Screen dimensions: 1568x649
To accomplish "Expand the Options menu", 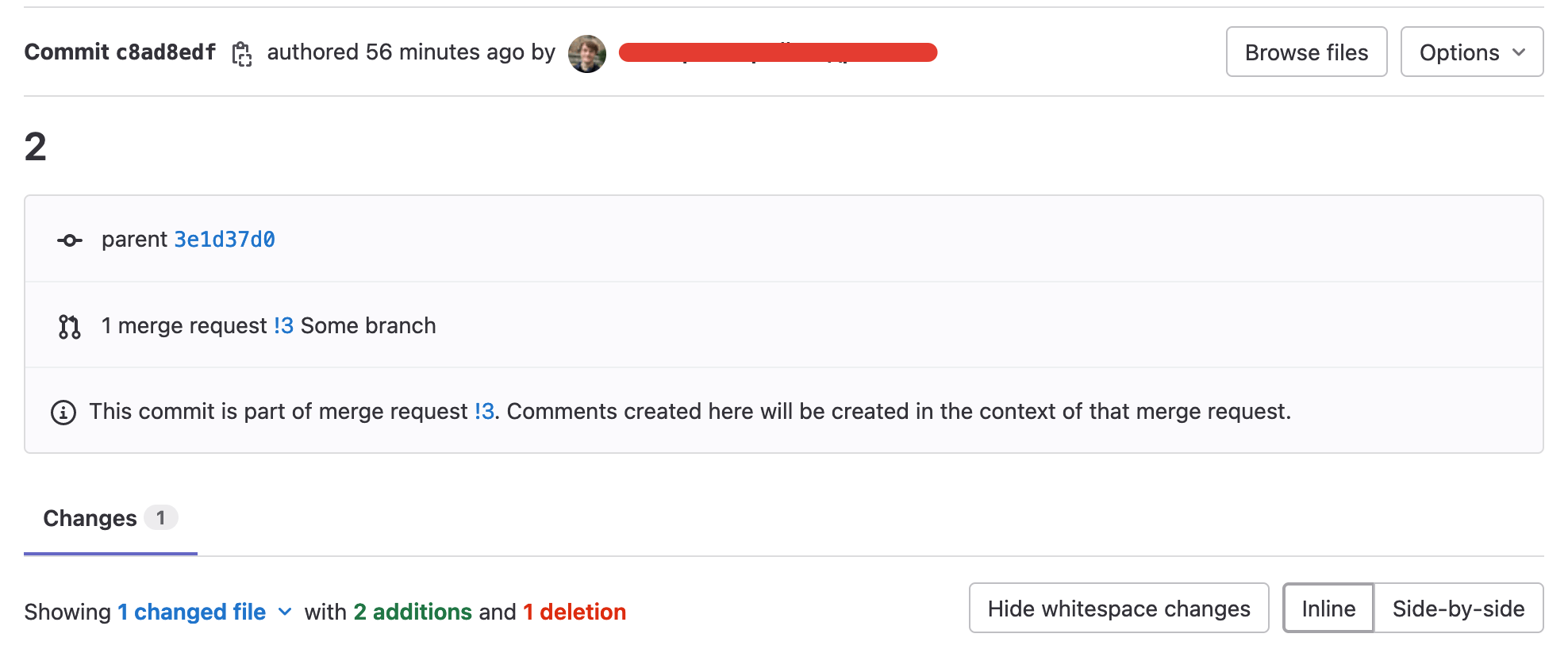I will (x=1472, y=52).
